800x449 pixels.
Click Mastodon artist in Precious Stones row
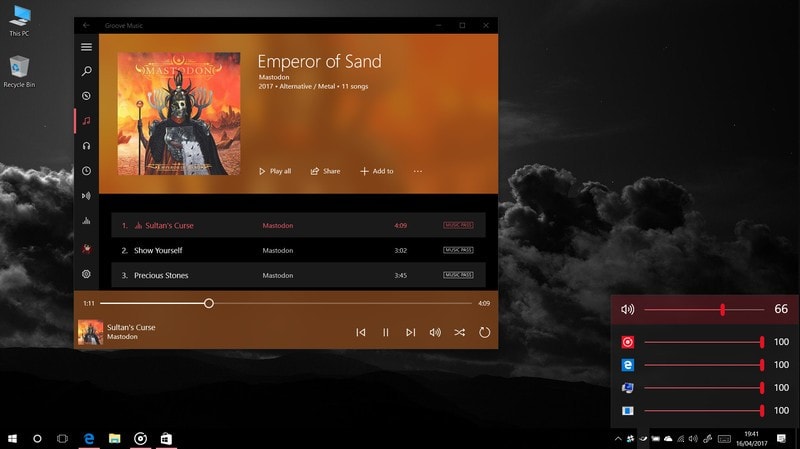coord(278,276)
